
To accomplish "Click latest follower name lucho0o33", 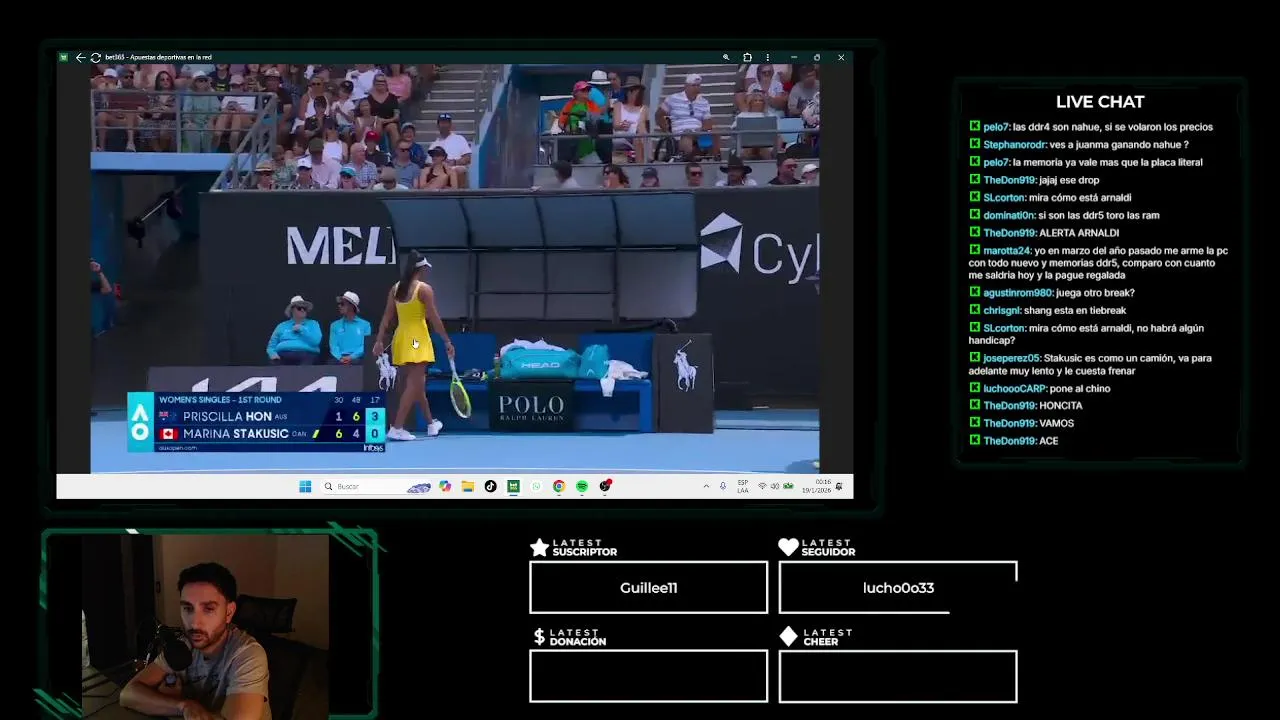I will click(x=898, y=588).
